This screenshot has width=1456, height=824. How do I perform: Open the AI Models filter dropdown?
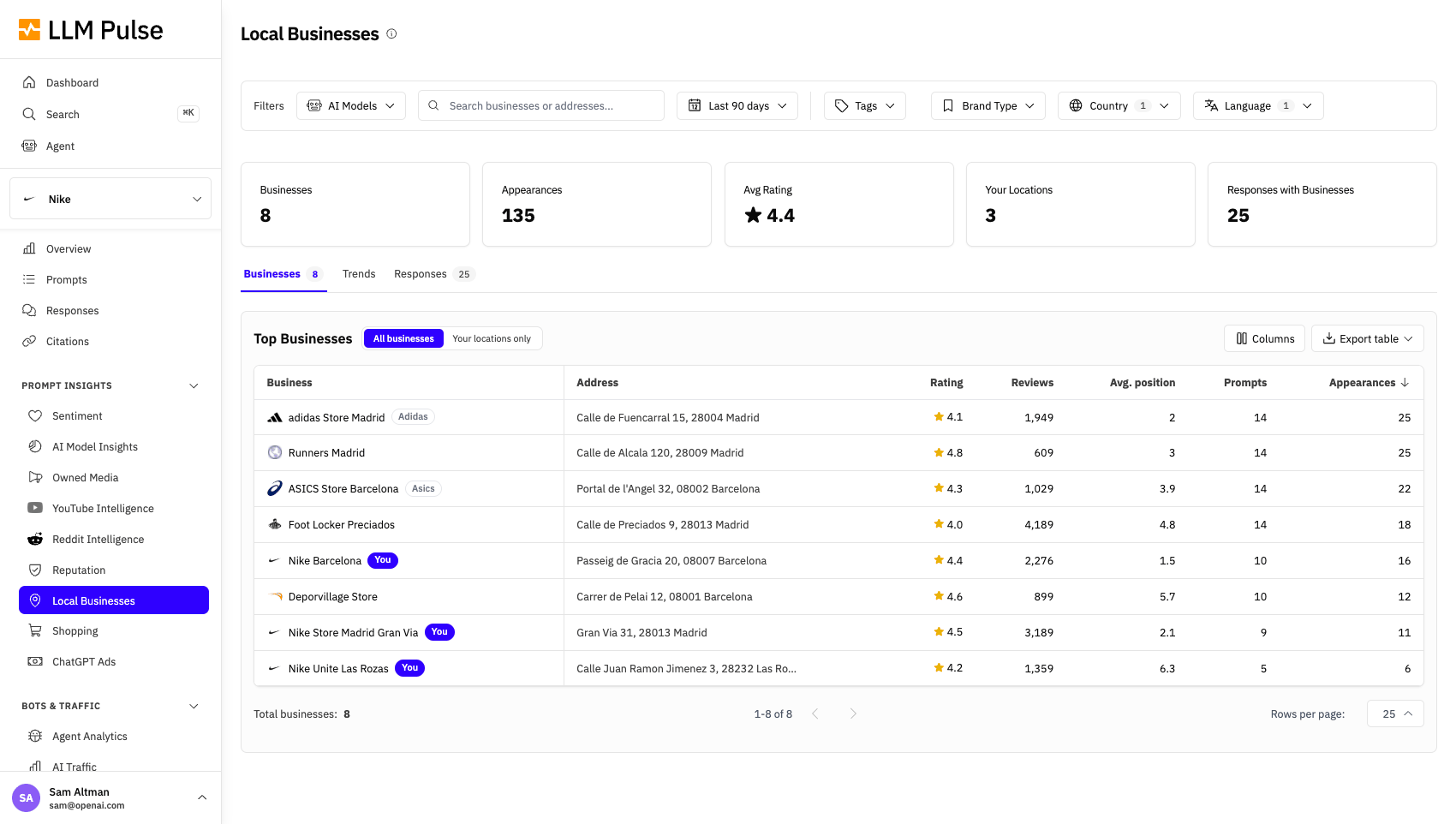351,105
